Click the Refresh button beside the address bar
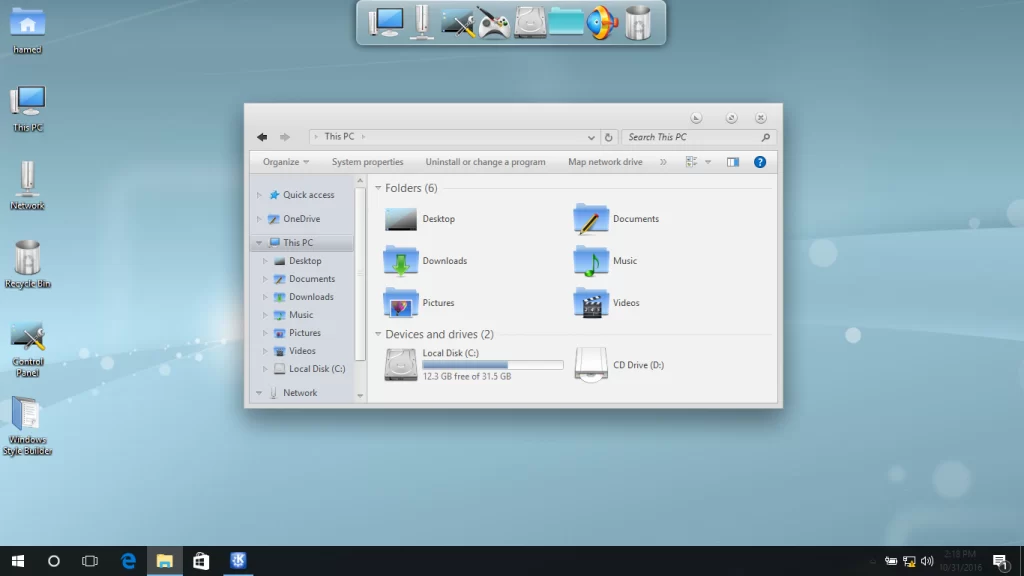Screen dimensions: 1024x576 [x=608, y=137]
